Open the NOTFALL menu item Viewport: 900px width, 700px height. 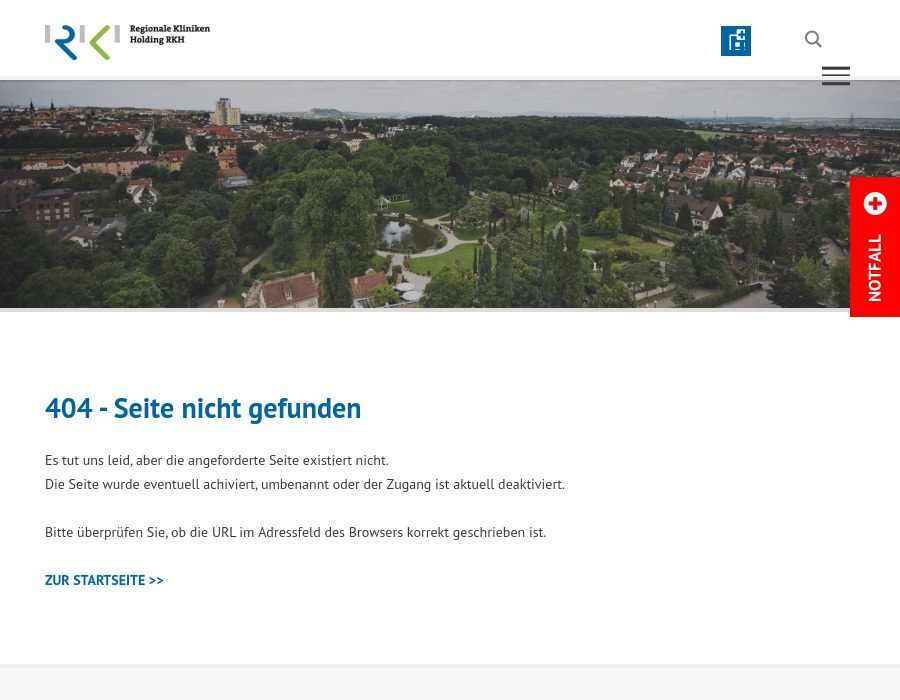[x=875, y=267]
